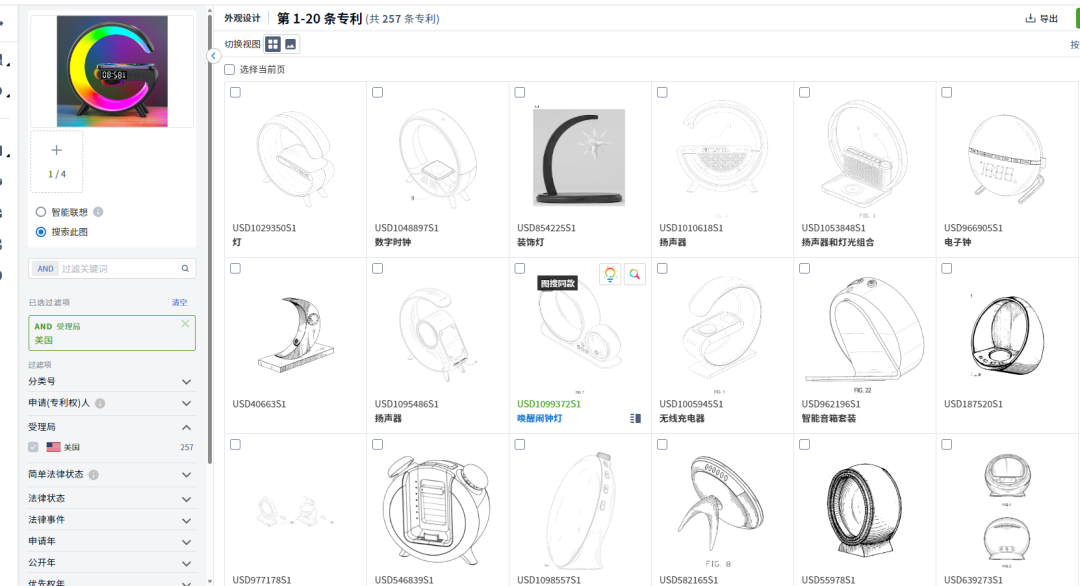Screen dimensions: 1080x586
Task: Expand the 法律状态 filter section
Action: coord(186,498)
